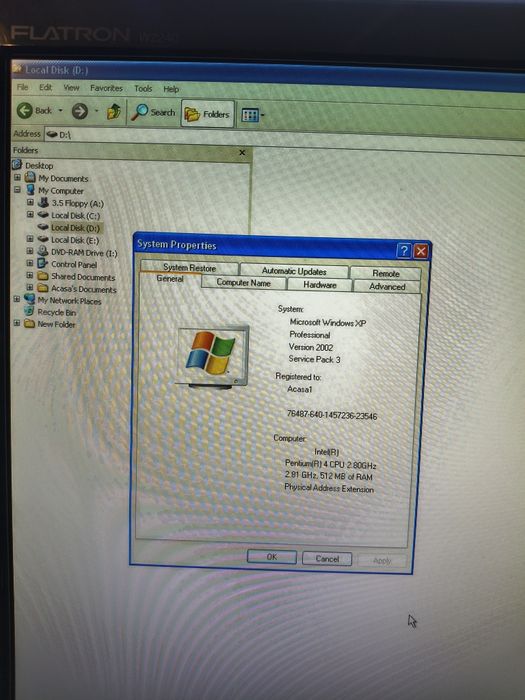Viewport: 525px width, 700px height.
Task: Select New Folder in tree
Action: tap(56, 325)
